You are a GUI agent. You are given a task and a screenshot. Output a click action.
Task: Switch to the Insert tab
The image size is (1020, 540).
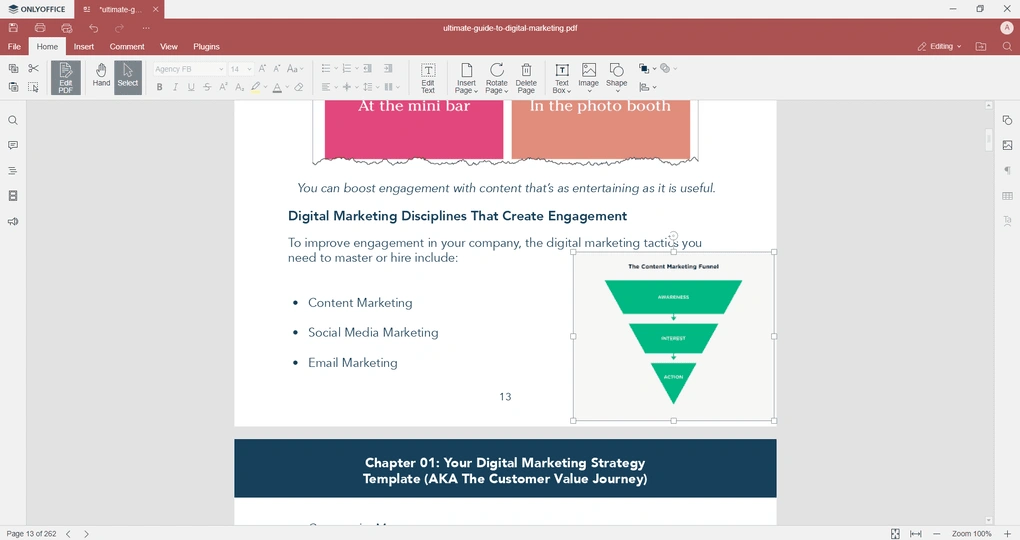84,47
